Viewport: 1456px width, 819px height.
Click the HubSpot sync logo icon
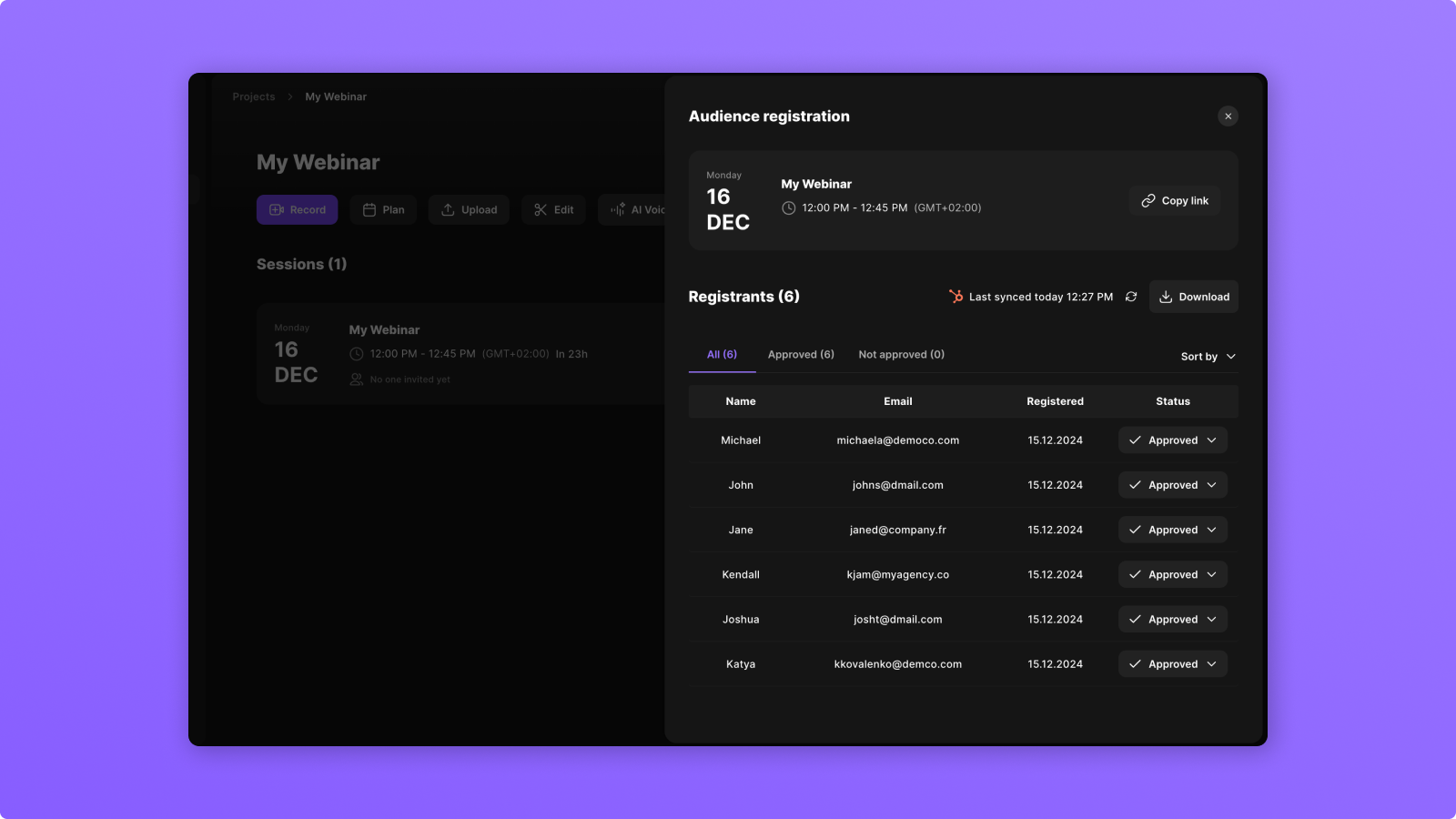pos(955,297)
